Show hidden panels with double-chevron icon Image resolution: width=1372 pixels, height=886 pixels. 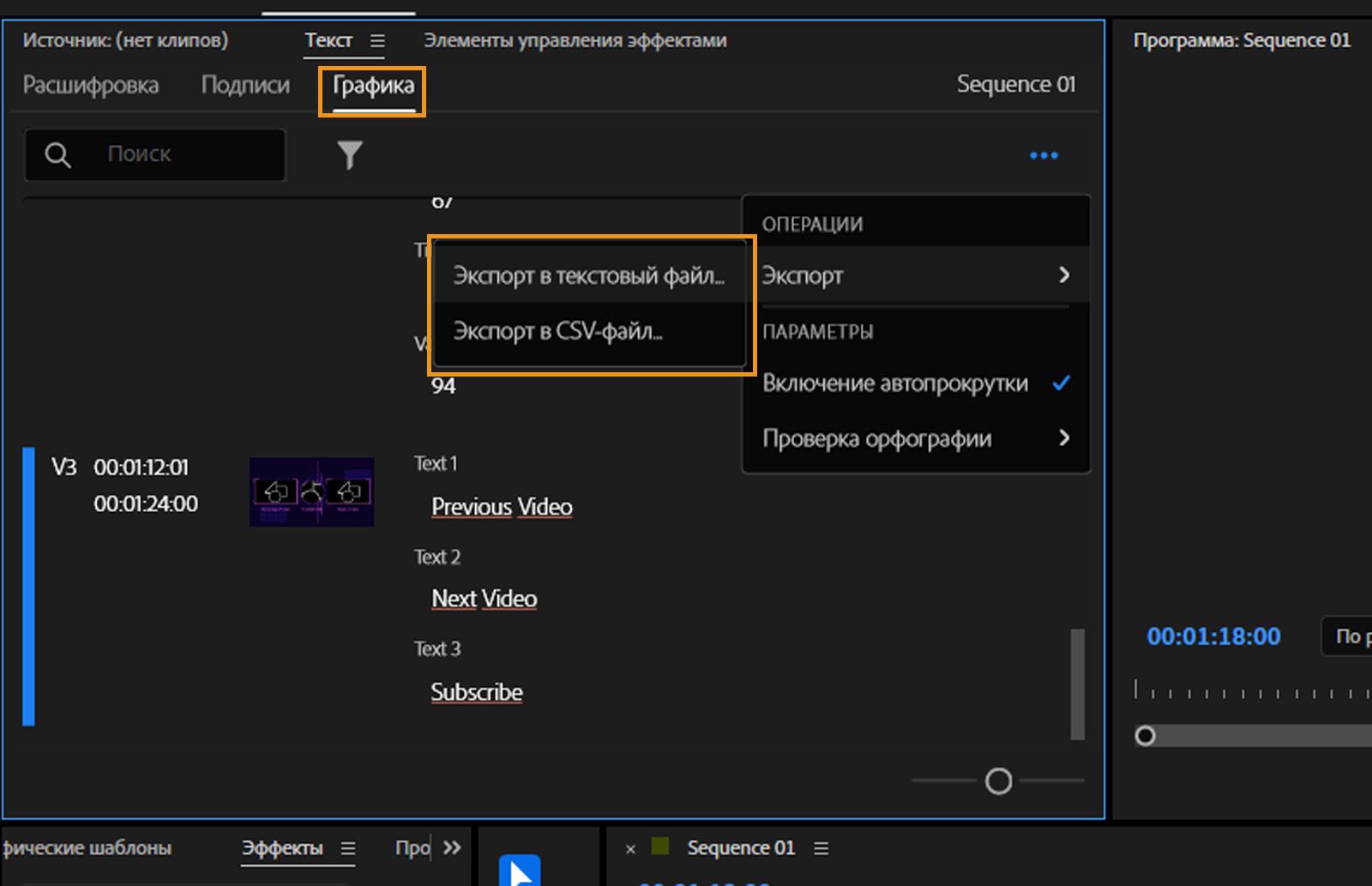[x=452, y=847]
